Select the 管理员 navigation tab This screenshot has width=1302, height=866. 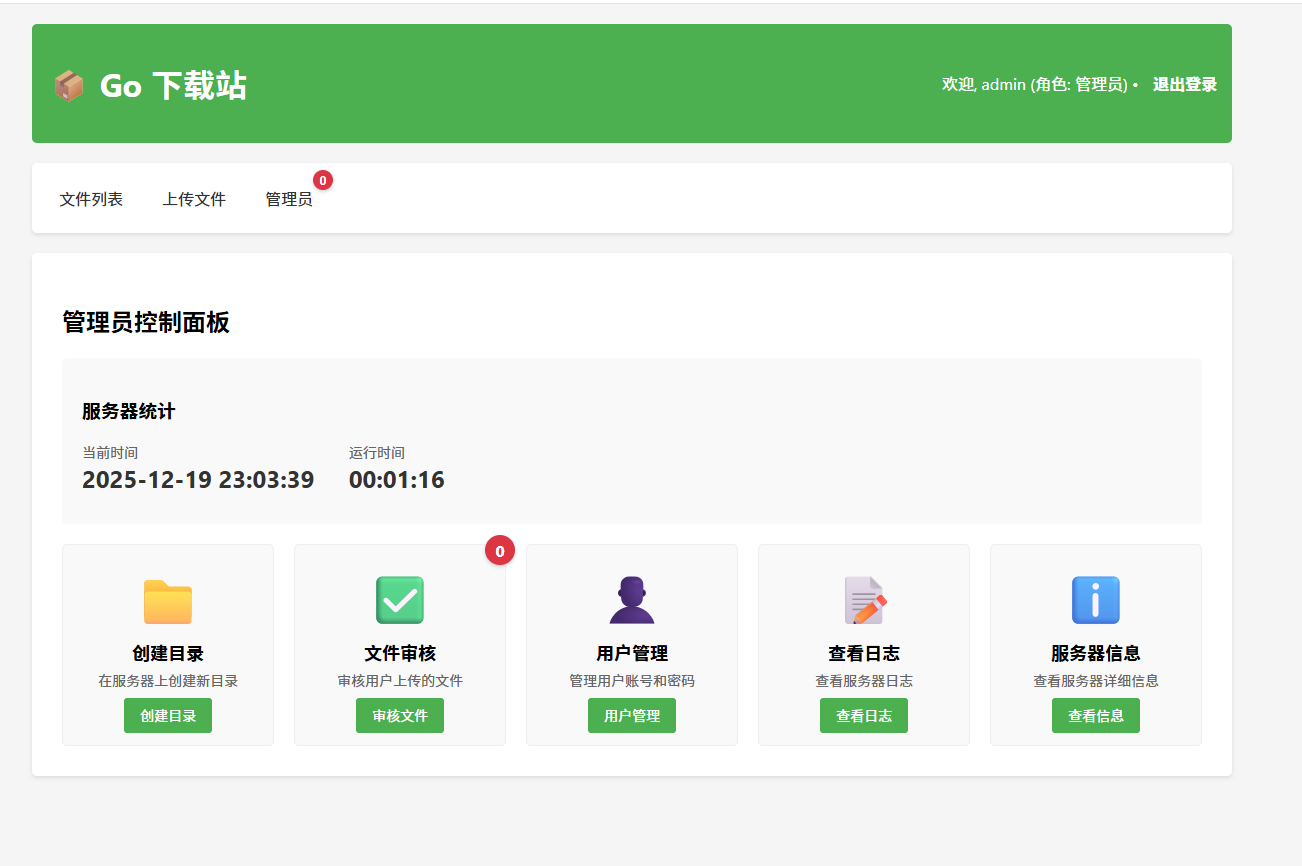tap(289, 199)
